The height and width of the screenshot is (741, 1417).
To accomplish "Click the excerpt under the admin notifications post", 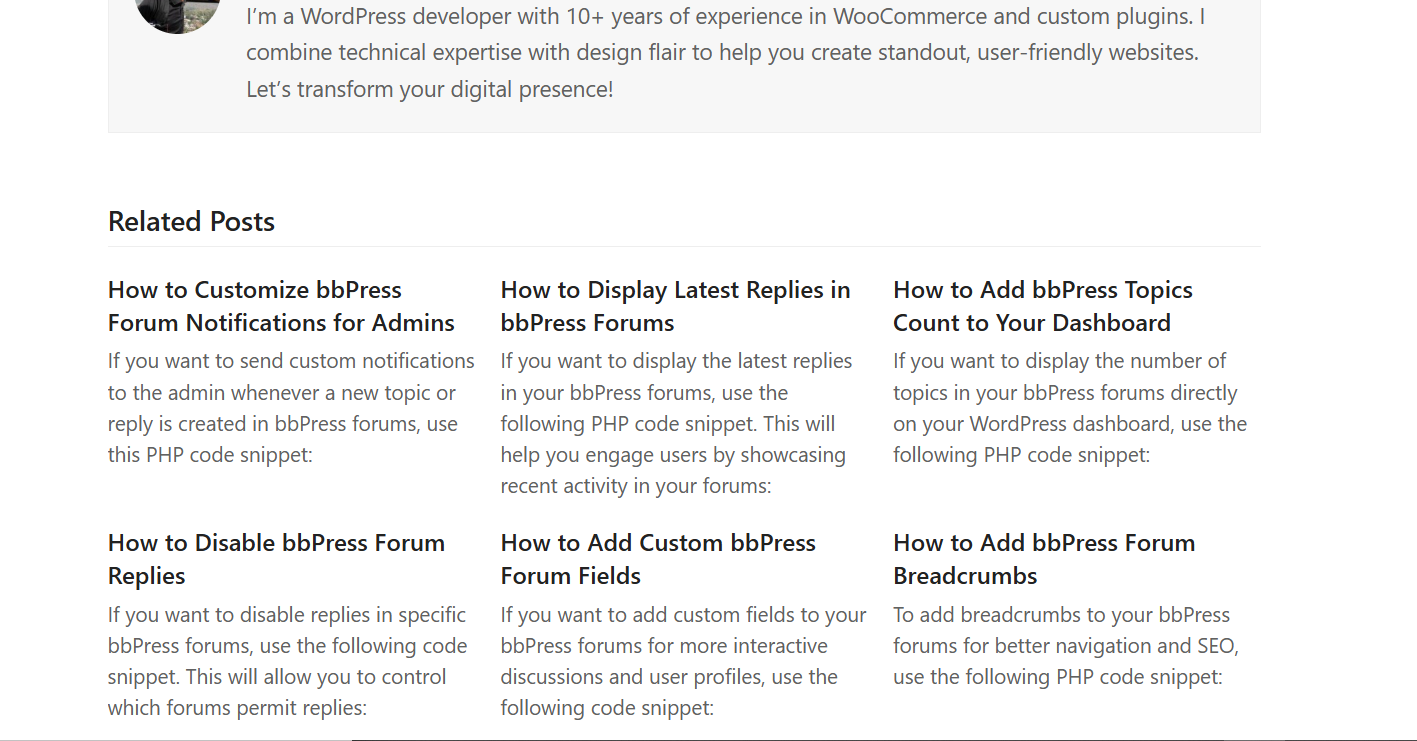I will coord(290,407).
